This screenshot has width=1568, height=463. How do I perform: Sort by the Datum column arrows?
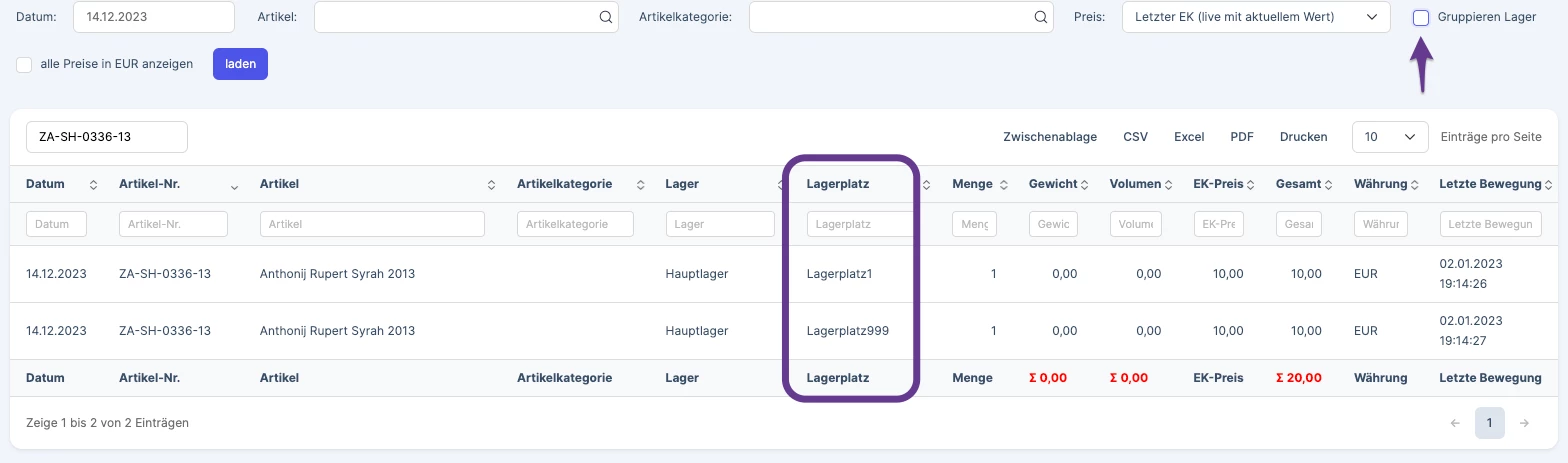tap(94, 185)
